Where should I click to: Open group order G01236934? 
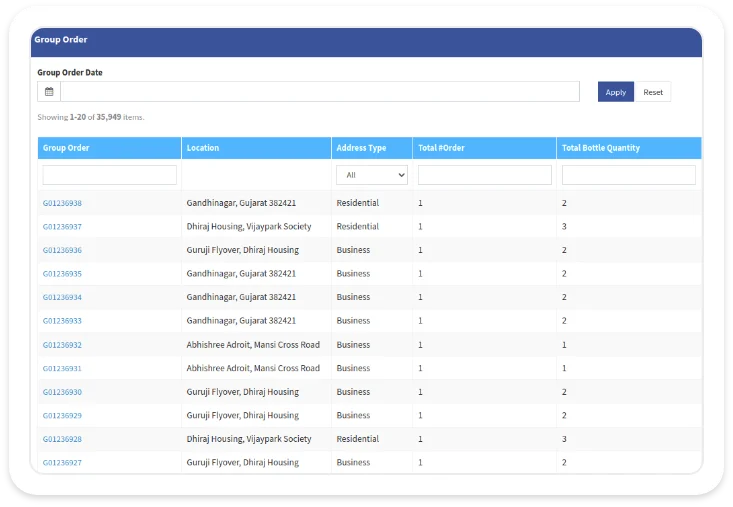point(62,297)
